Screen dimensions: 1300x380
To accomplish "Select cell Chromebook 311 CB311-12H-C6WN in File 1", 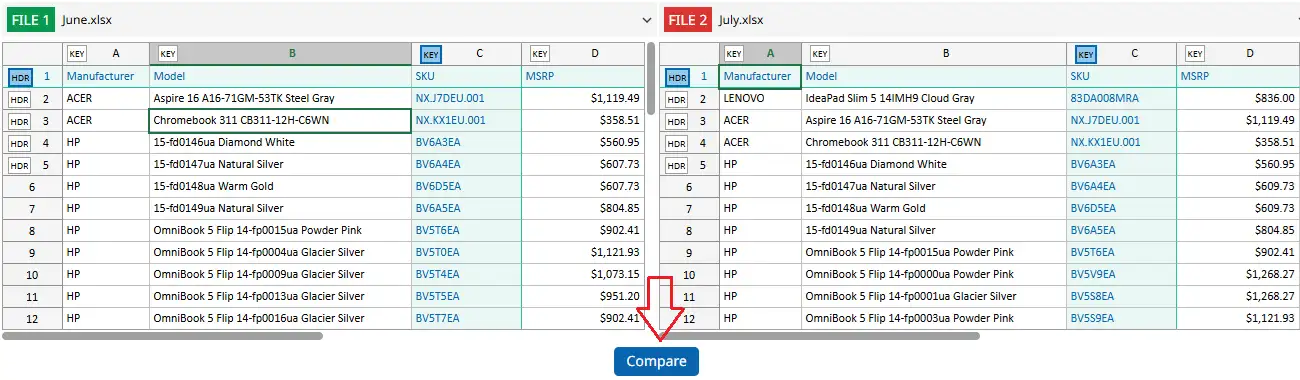I will [x=281, y=120].
